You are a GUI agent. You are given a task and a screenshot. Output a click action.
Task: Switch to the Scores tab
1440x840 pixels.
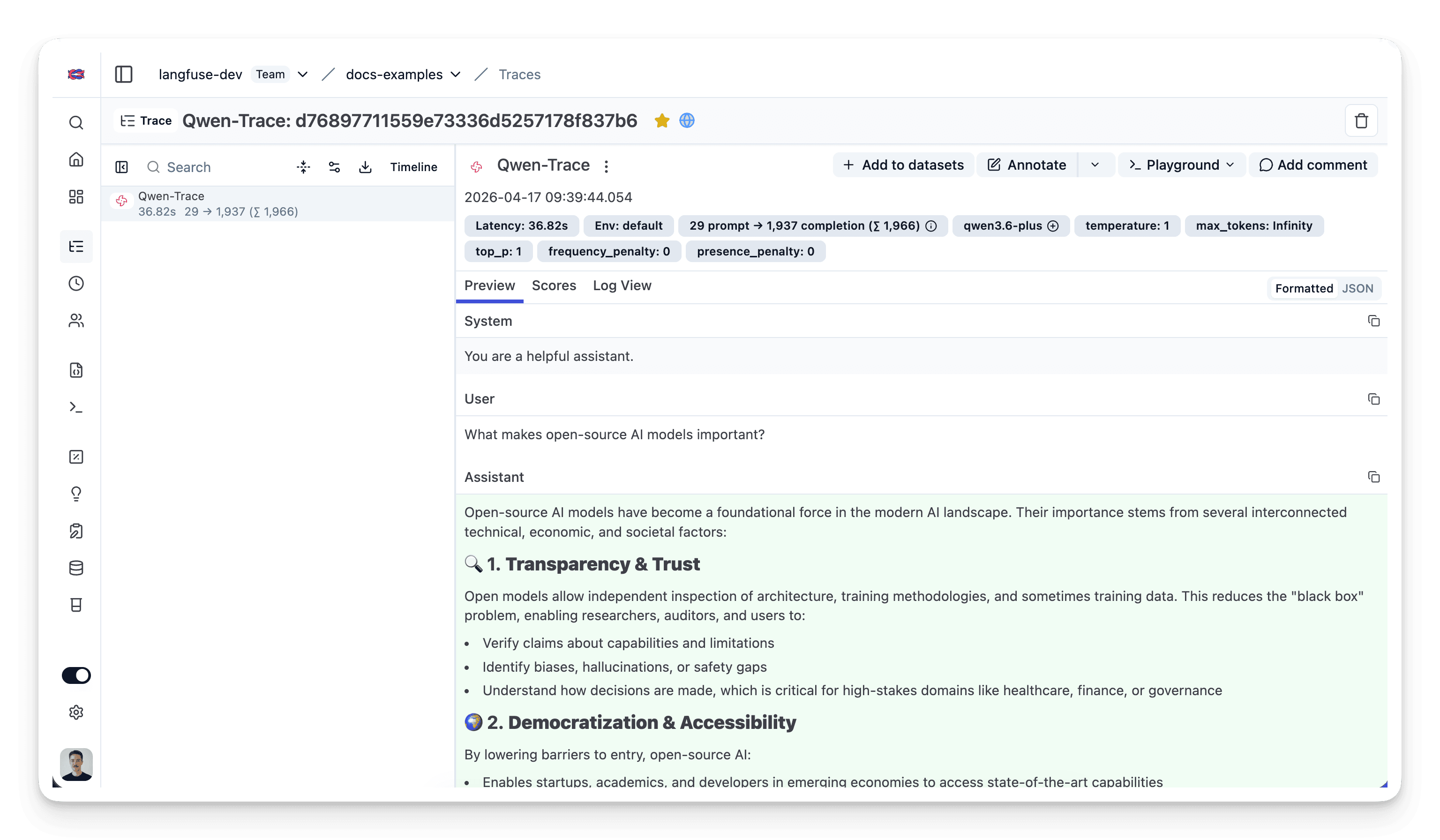(553, 286)
